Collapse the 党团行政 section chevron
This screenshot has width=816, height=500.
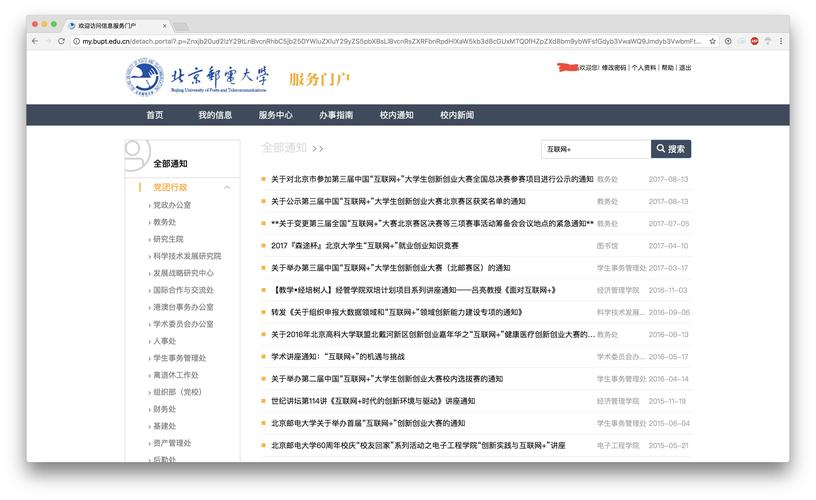point(227,187)
